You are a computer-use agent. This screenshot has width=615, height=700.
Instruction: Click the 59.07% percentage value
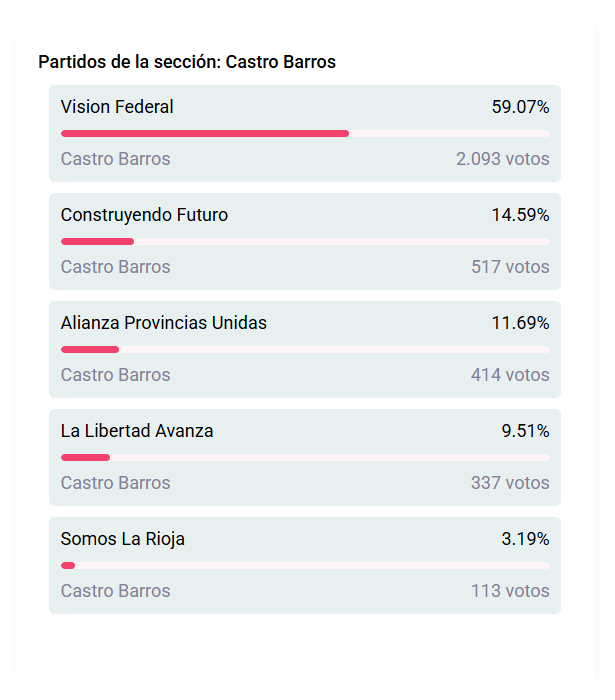(520, 107)
